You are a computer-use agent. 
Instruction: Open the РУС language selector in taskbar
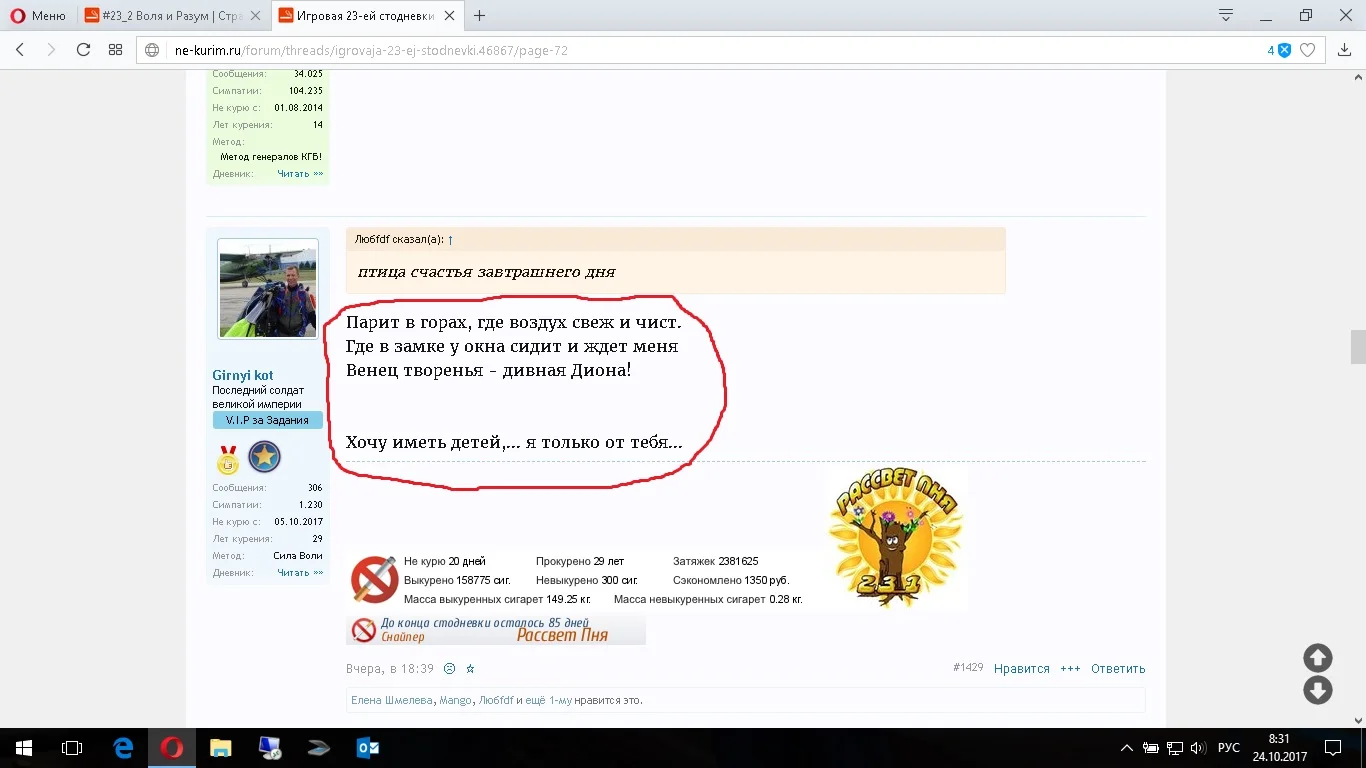point(1229,747)
